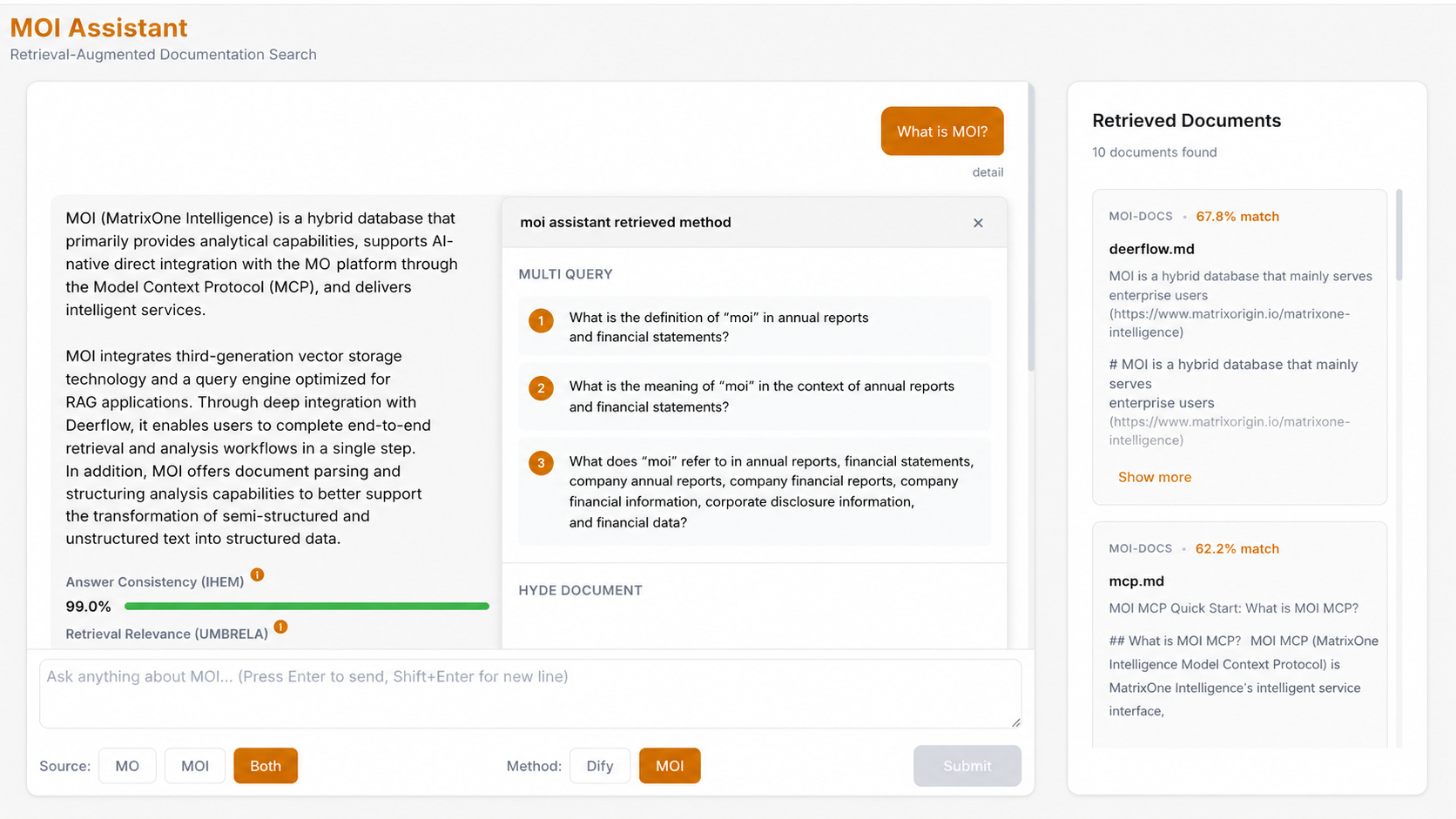Expand deerflow.md with Show more

click(x=1155, y=477)
